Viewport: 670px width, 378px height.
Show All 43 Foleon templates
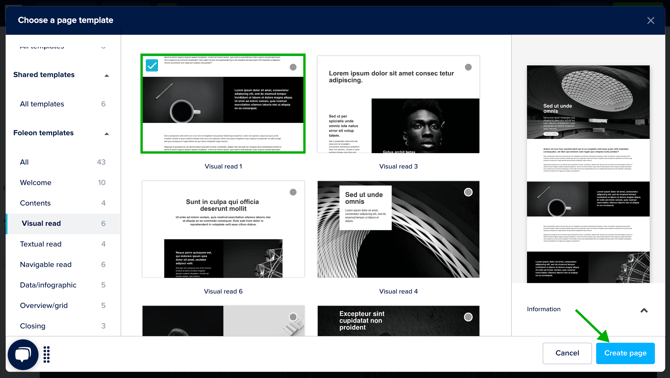tap(63, 162)
